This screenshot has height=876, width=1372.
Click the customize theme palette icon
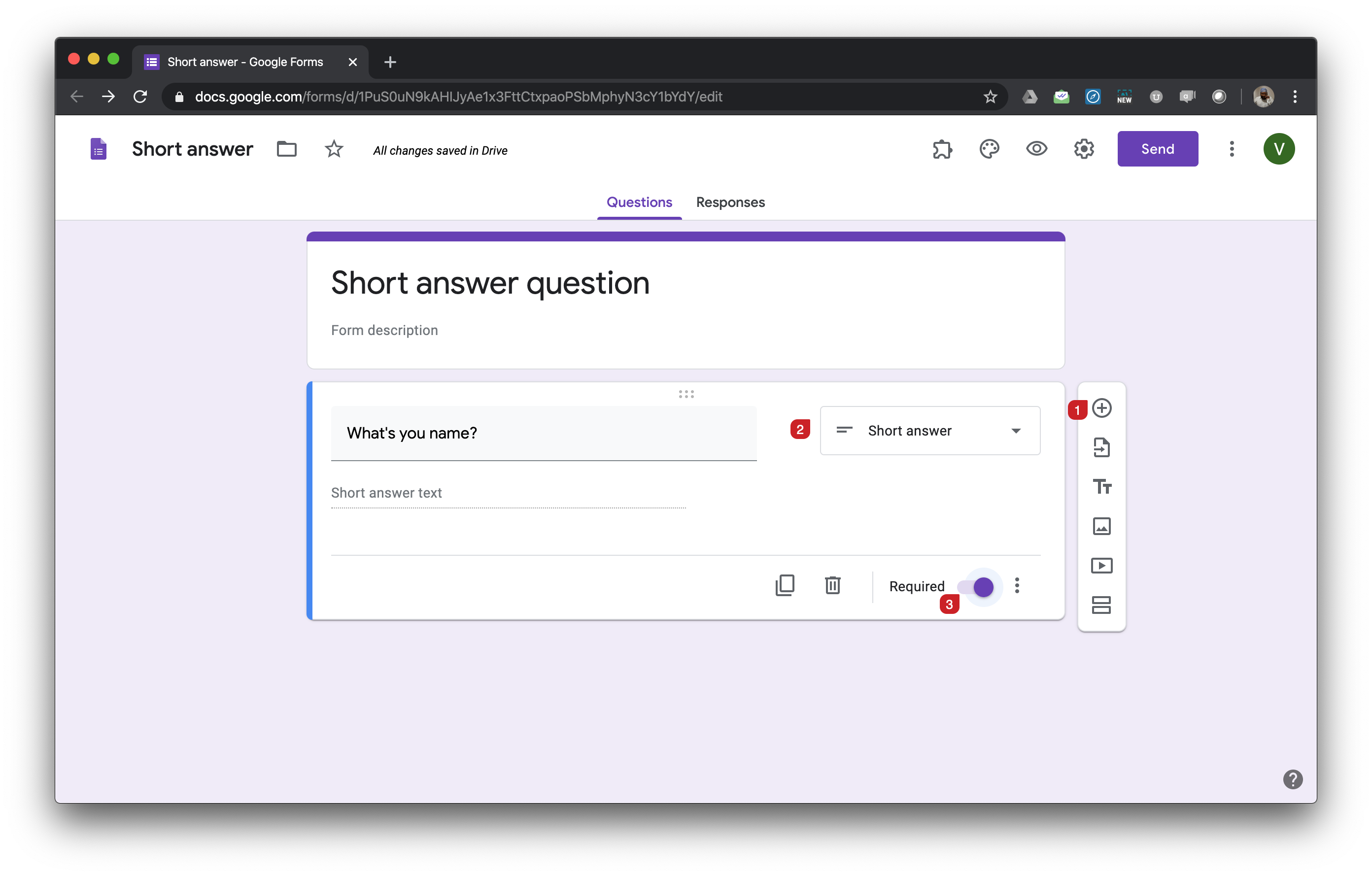[x=989, y=149]
